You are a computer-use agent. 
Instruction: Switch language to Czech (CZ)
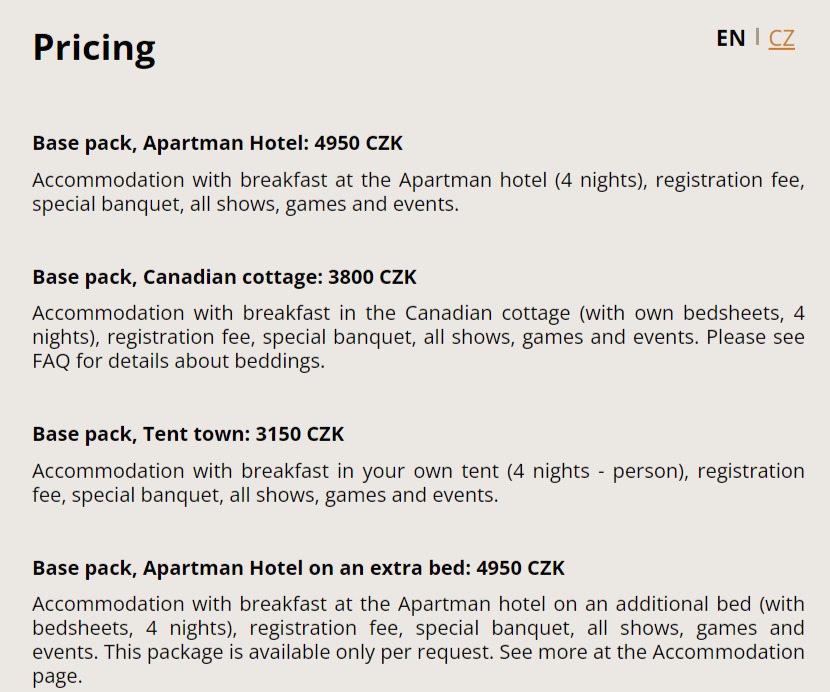tap(781, 38)
